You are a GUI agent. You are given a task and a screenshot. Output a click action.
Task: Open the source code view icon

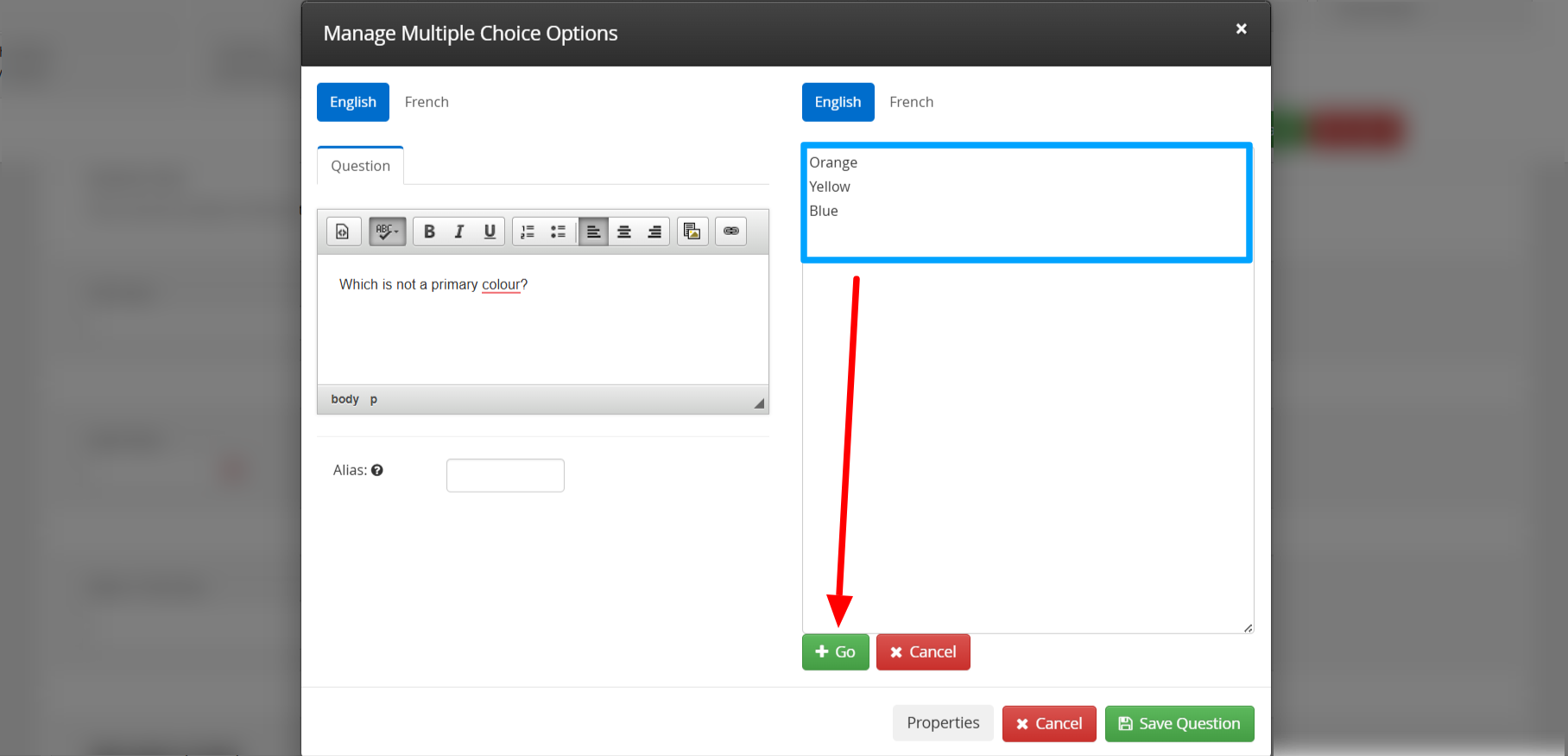click(343, 232)
